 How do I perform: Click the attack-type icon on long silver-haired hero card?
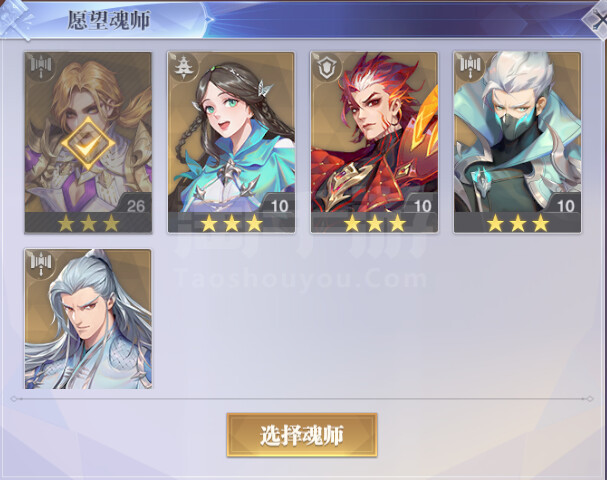(x=41, y=263)
